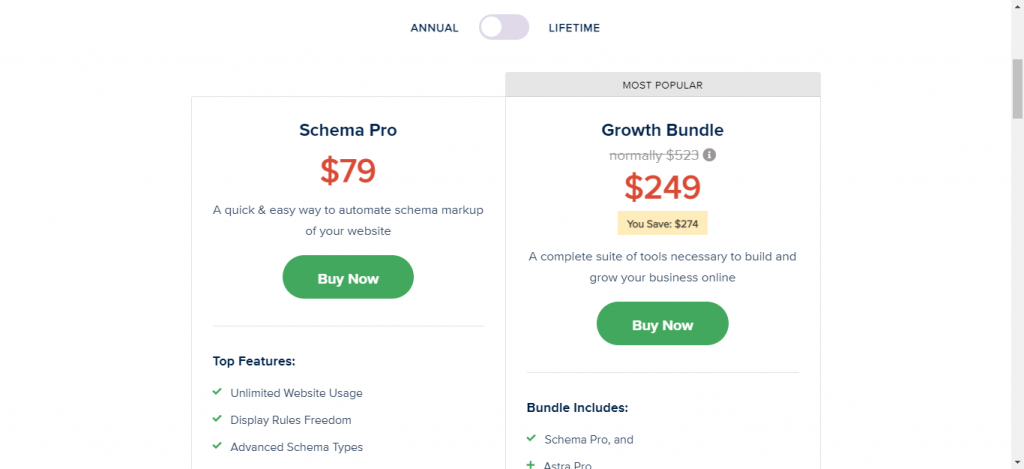Click the Schema Pro plan heading

pyautogui.click(x=348, y=130)
